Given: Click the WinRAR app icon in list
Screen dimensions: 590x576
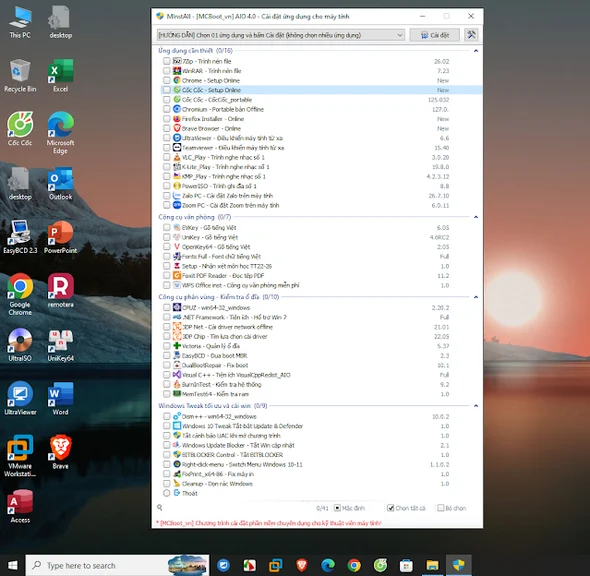Looking at the screenshot, I should click(x=177, y=71).
